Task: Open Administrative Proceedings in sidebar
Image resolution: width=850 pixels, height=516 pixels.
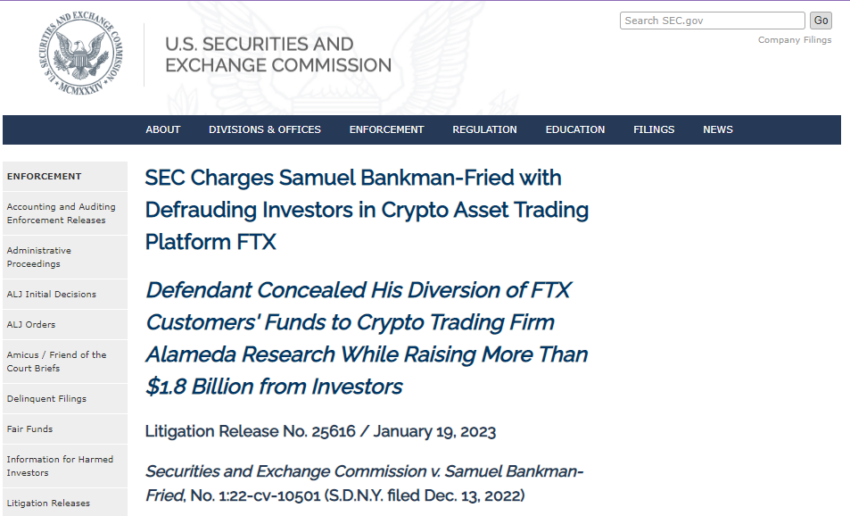Action: (x=39, y=257)
